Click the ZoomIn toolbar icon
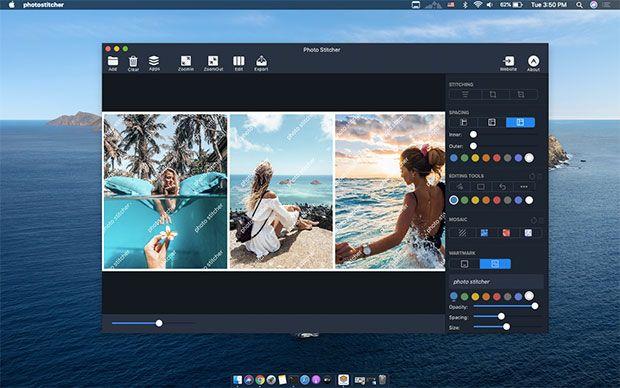Viewport: 620px width, 388px height. 185,63
